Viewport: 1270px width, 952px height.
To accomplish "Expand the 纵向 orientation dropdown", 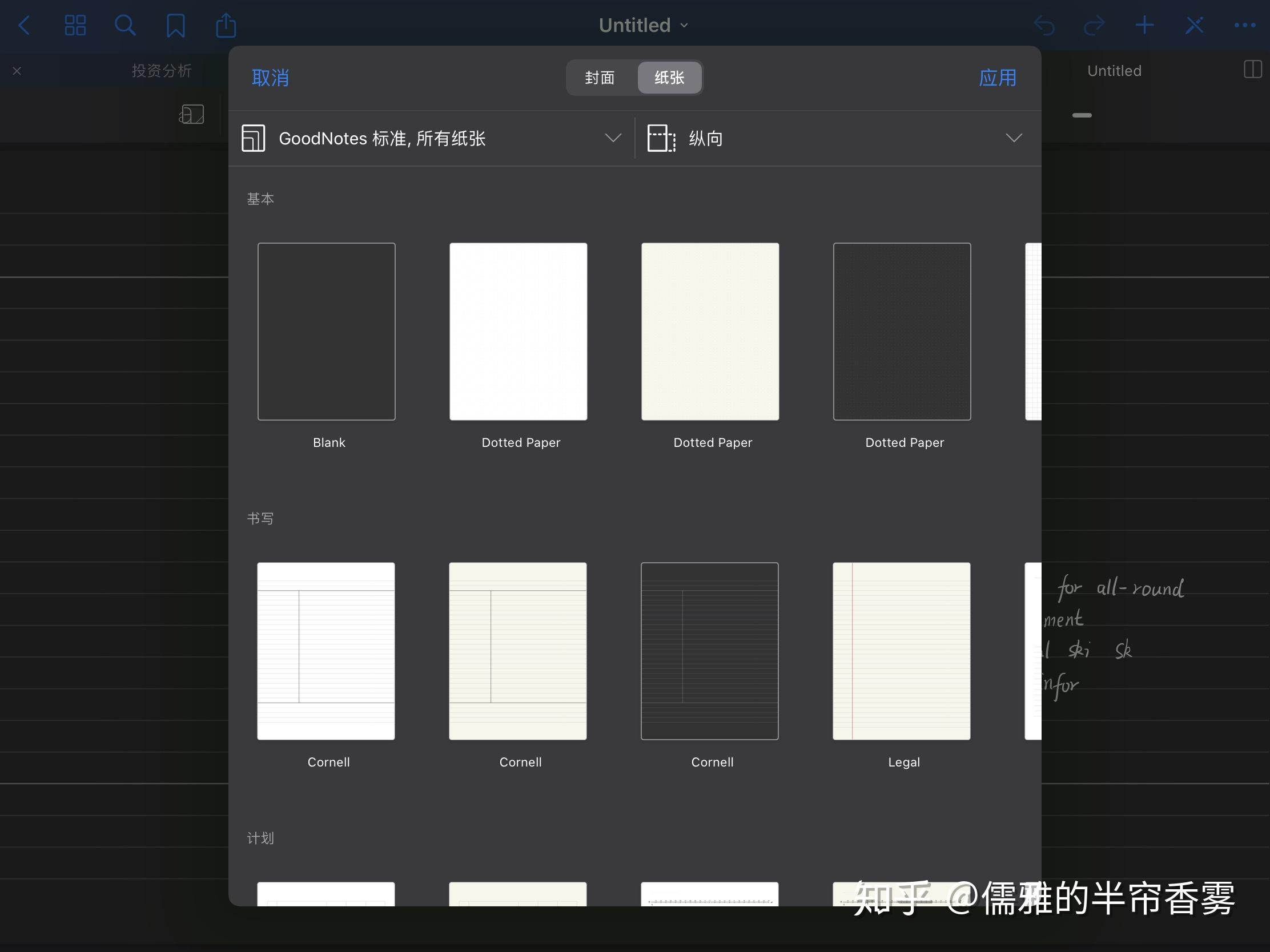I will (1014, 138).
